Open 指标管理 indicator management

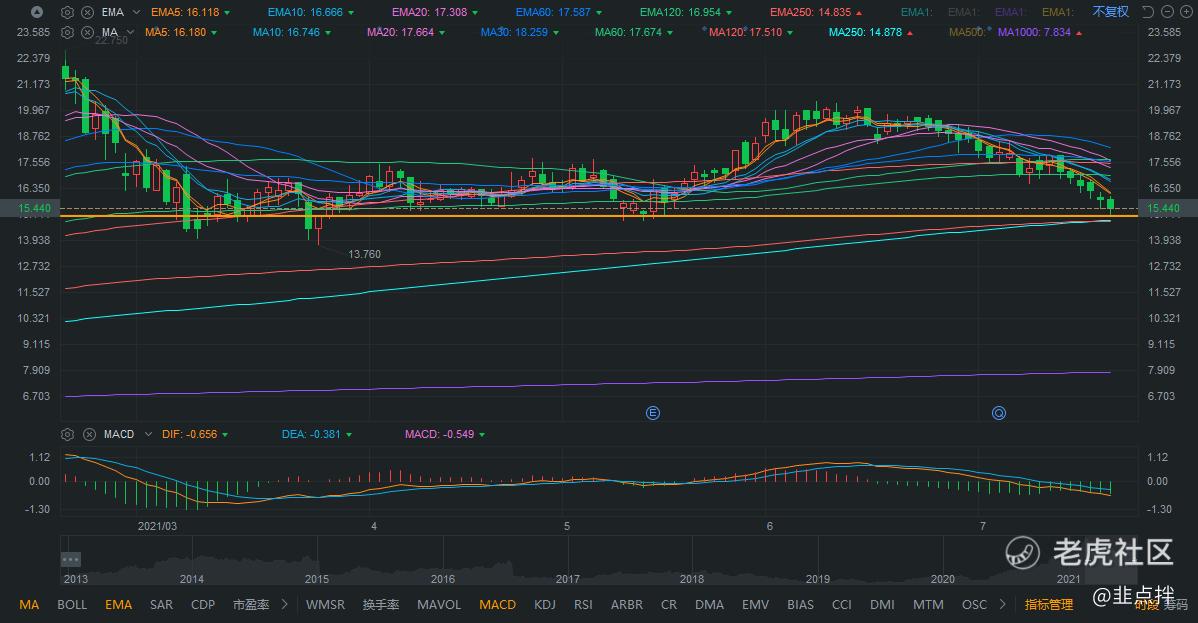1048,605
